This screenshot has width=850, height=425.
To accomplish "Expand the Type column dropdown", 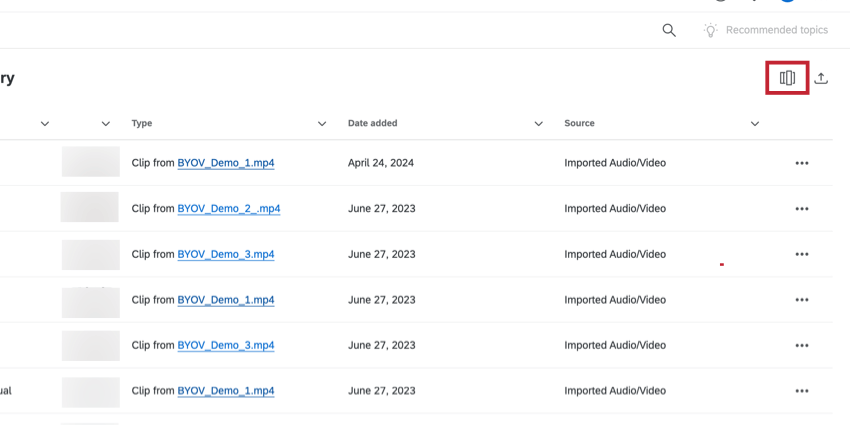I will 322,124.
